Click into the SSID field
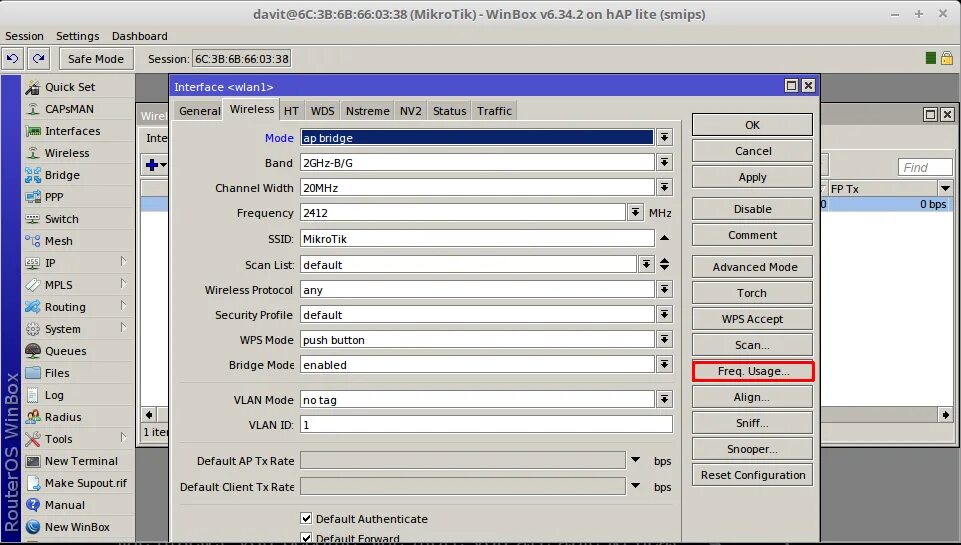This screenshot has height=545, width=961. (x=477, y=238)
